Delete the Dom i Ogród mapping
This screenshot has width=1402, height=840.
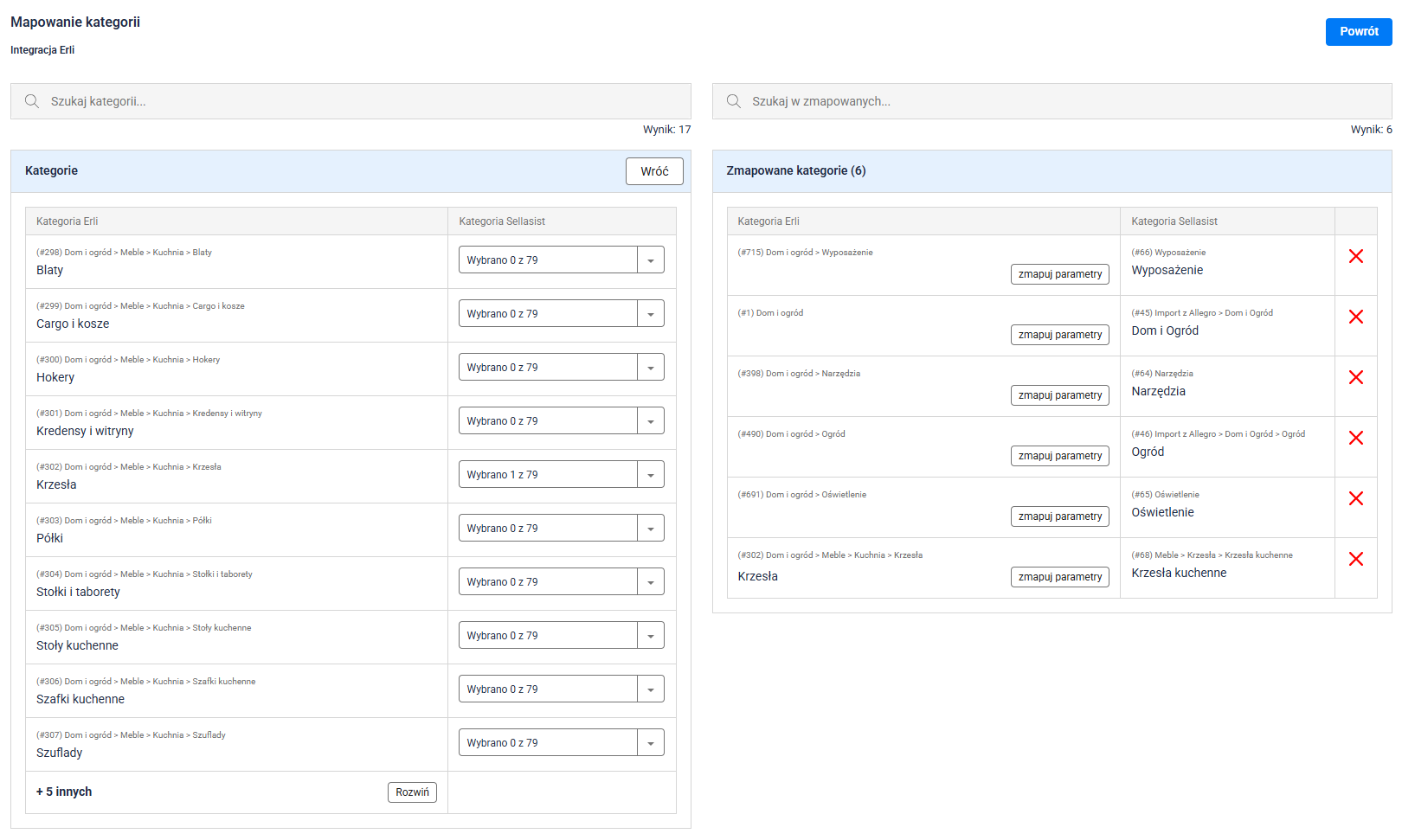click(x=1355, y=317)
